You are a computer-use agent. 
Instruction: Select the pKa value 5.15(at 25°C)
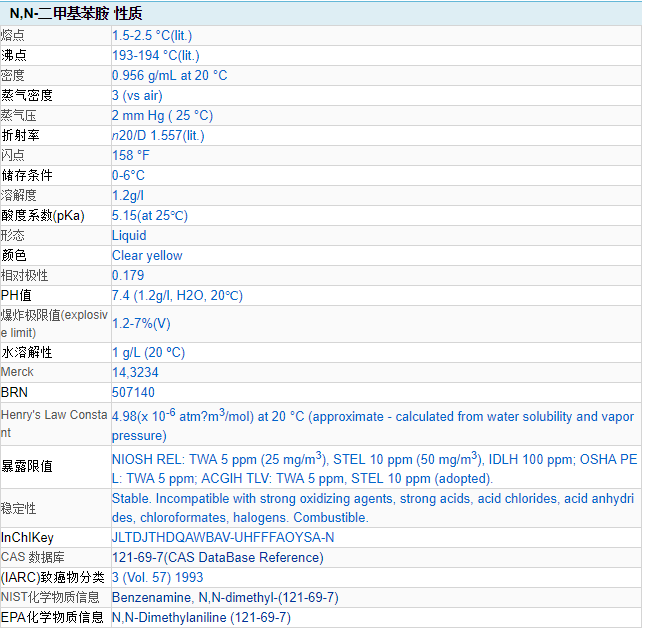click(150, 215)
